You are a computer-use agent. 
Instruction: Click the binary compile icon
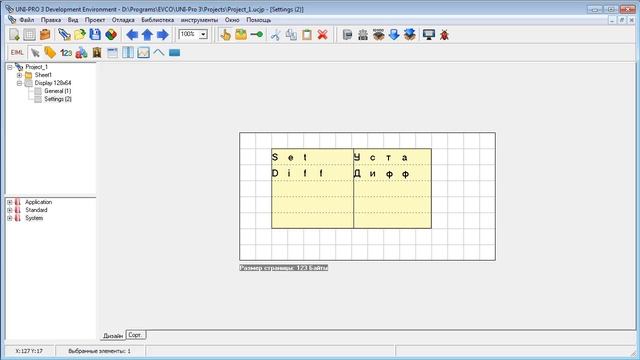coord(363,35)
